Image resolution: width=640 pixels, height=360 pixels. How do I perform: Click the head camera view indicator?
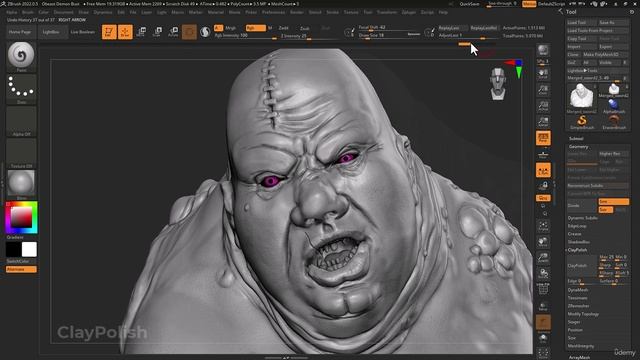(x=498, y=84)
